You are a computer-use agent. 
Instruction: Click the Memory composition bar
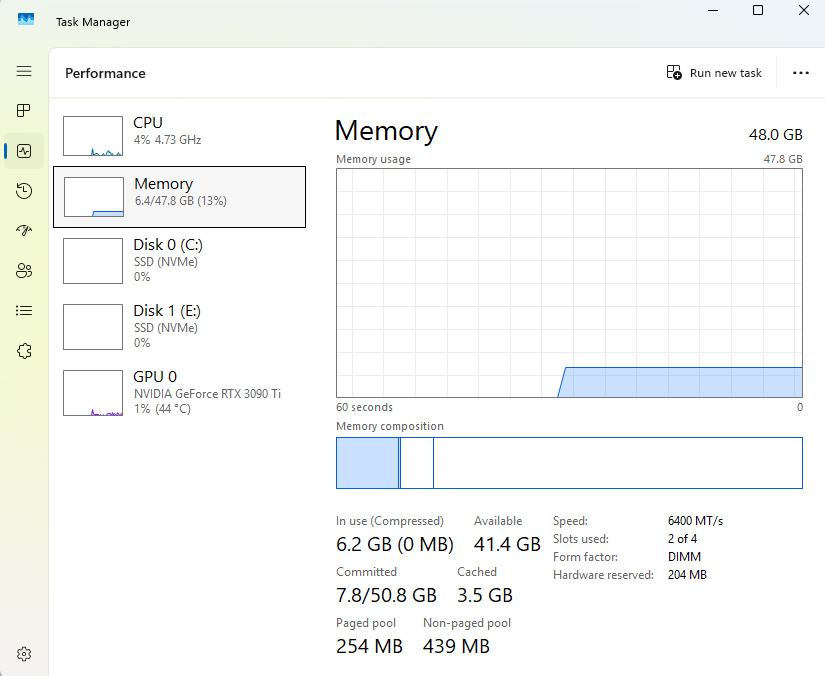click(x=569, y=463)
